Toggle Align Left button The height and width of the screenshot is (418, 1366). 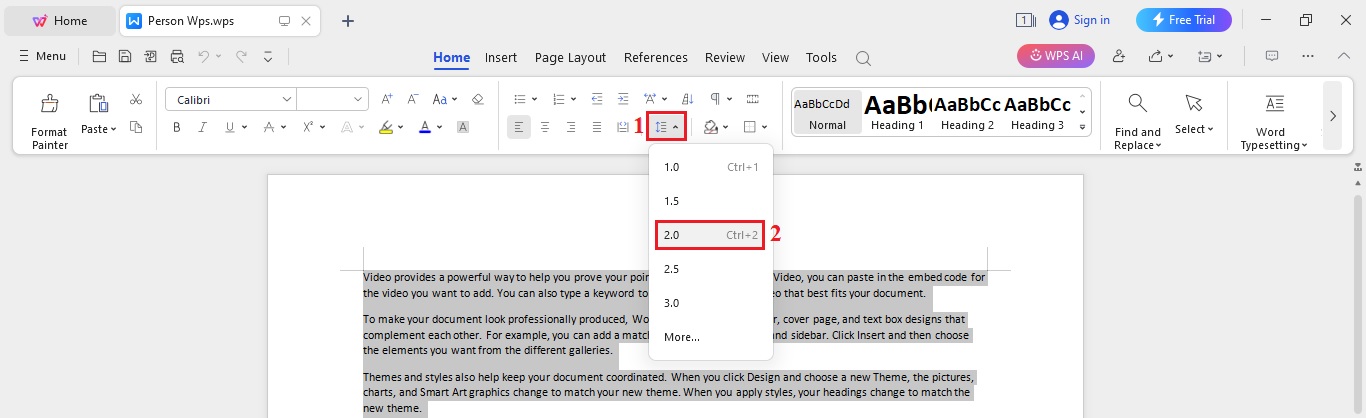[x=519, y=127]
